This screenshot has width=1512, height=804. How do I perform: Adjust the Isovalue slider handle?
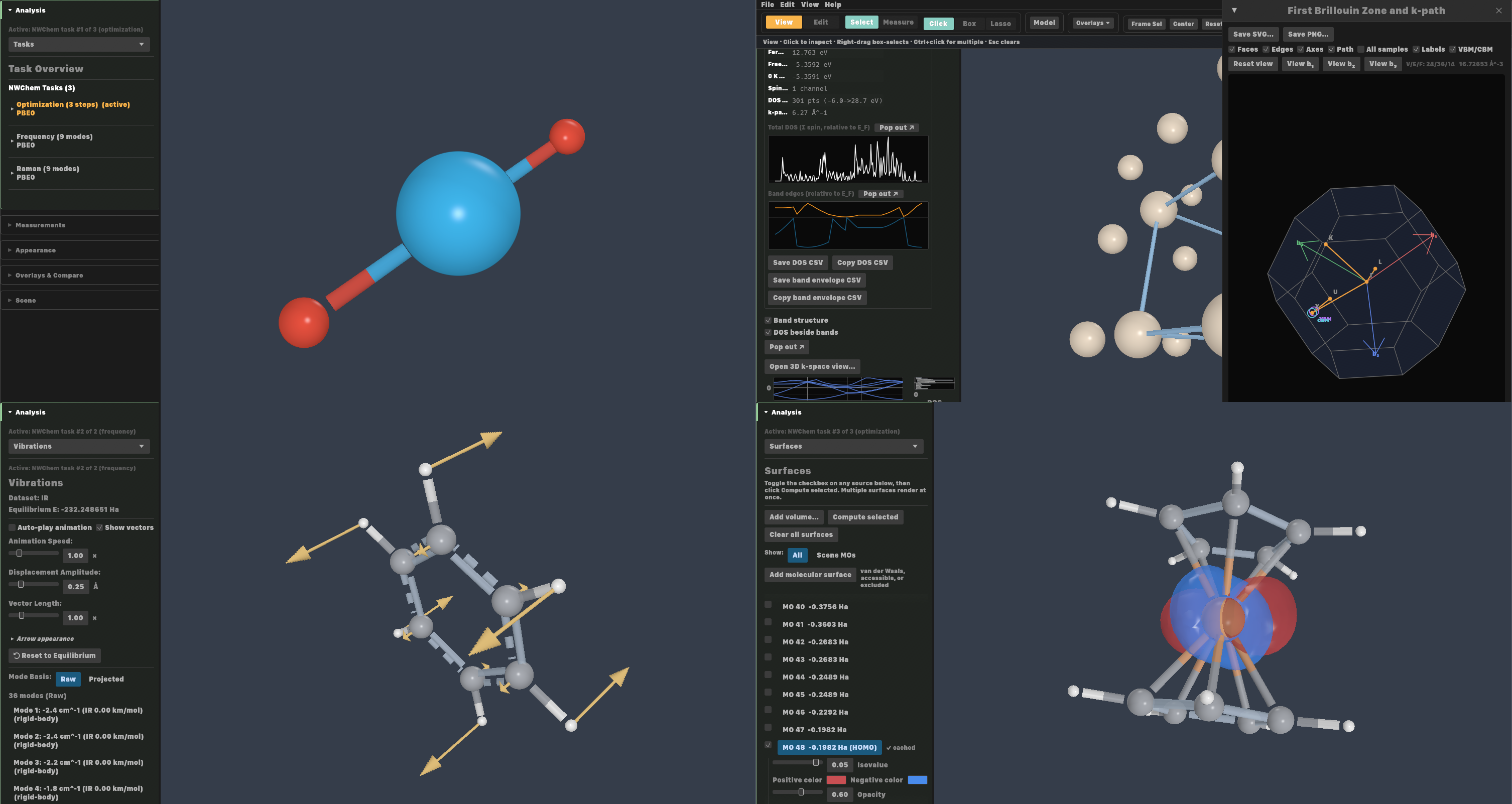coord(815,762)
